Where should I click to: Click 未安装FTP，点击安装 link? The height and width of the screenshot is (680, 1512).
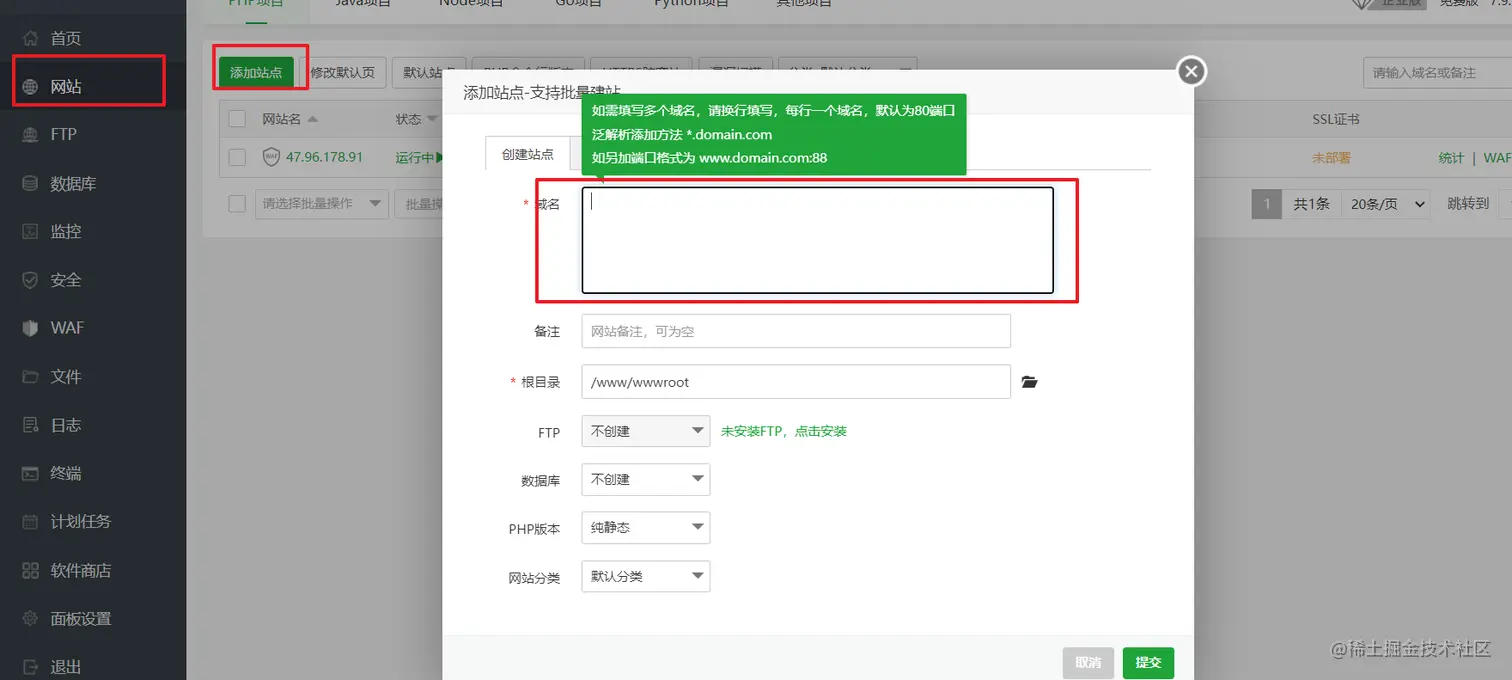784,431
